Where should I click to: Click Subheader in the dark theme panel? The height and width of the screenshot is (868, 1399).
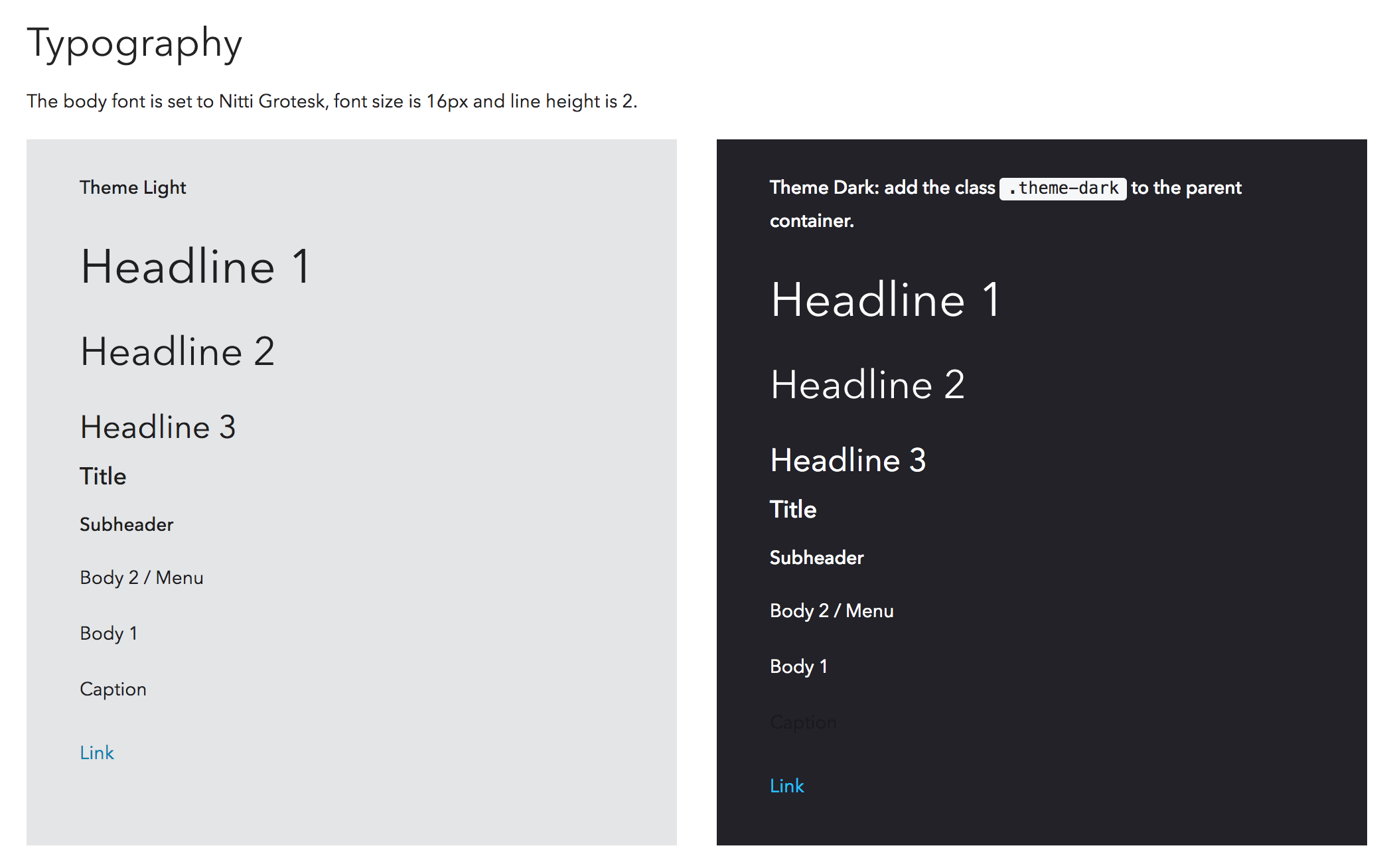click(x=816, y=557)
